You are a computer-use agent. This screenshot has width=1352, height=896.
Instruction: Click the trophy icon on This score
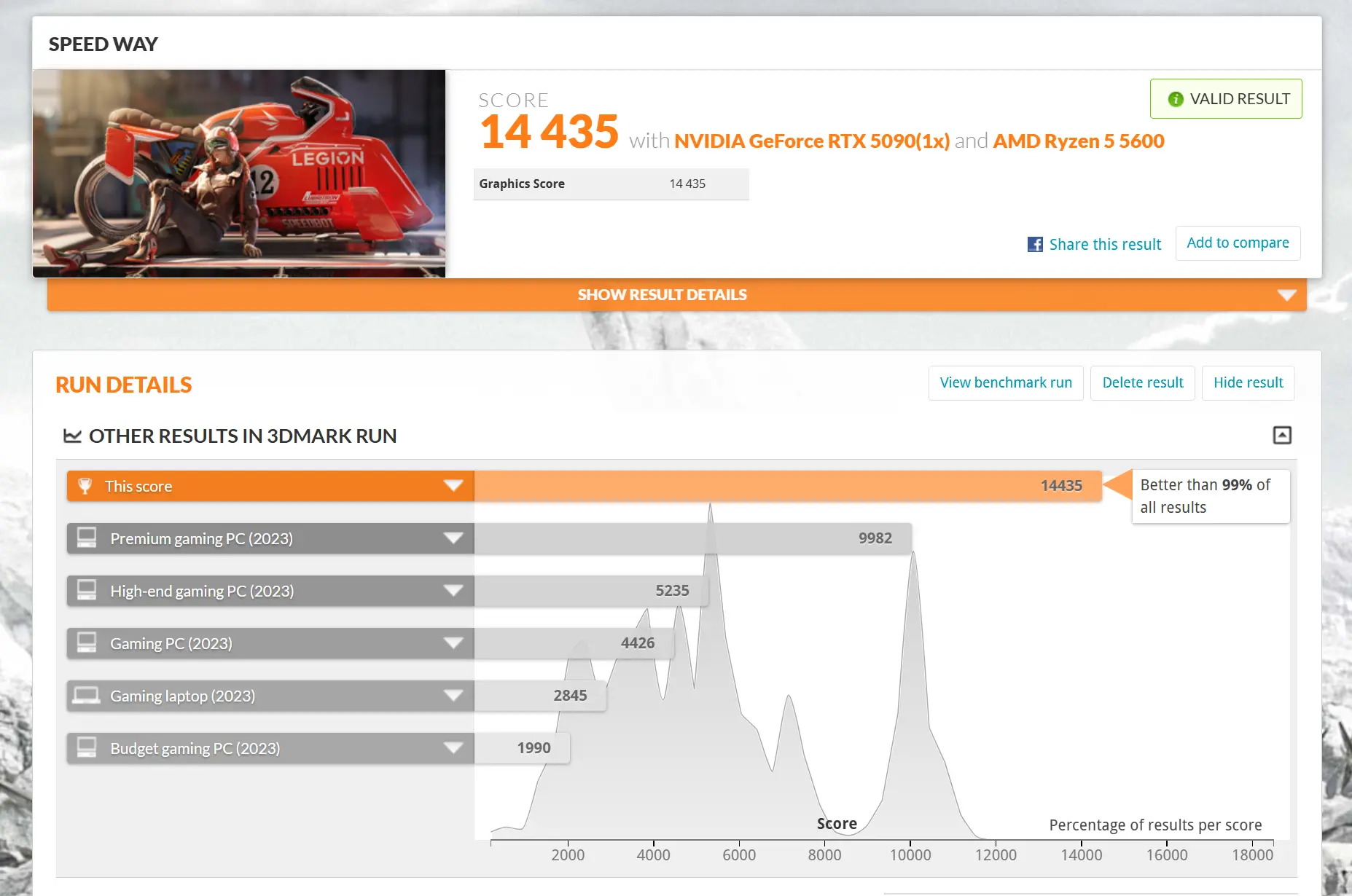pos(85,486)
